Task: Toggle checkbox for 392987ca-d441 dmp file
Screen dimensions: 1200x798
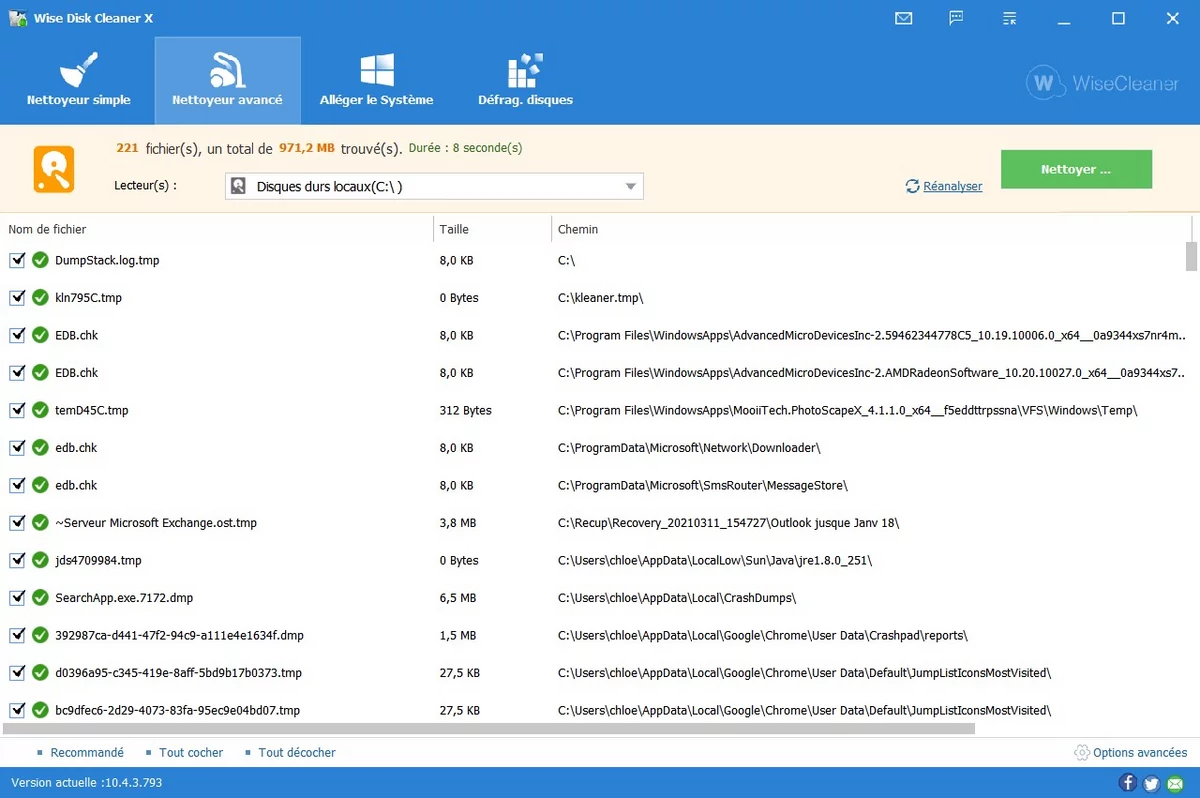Action: tap(17, 635)
